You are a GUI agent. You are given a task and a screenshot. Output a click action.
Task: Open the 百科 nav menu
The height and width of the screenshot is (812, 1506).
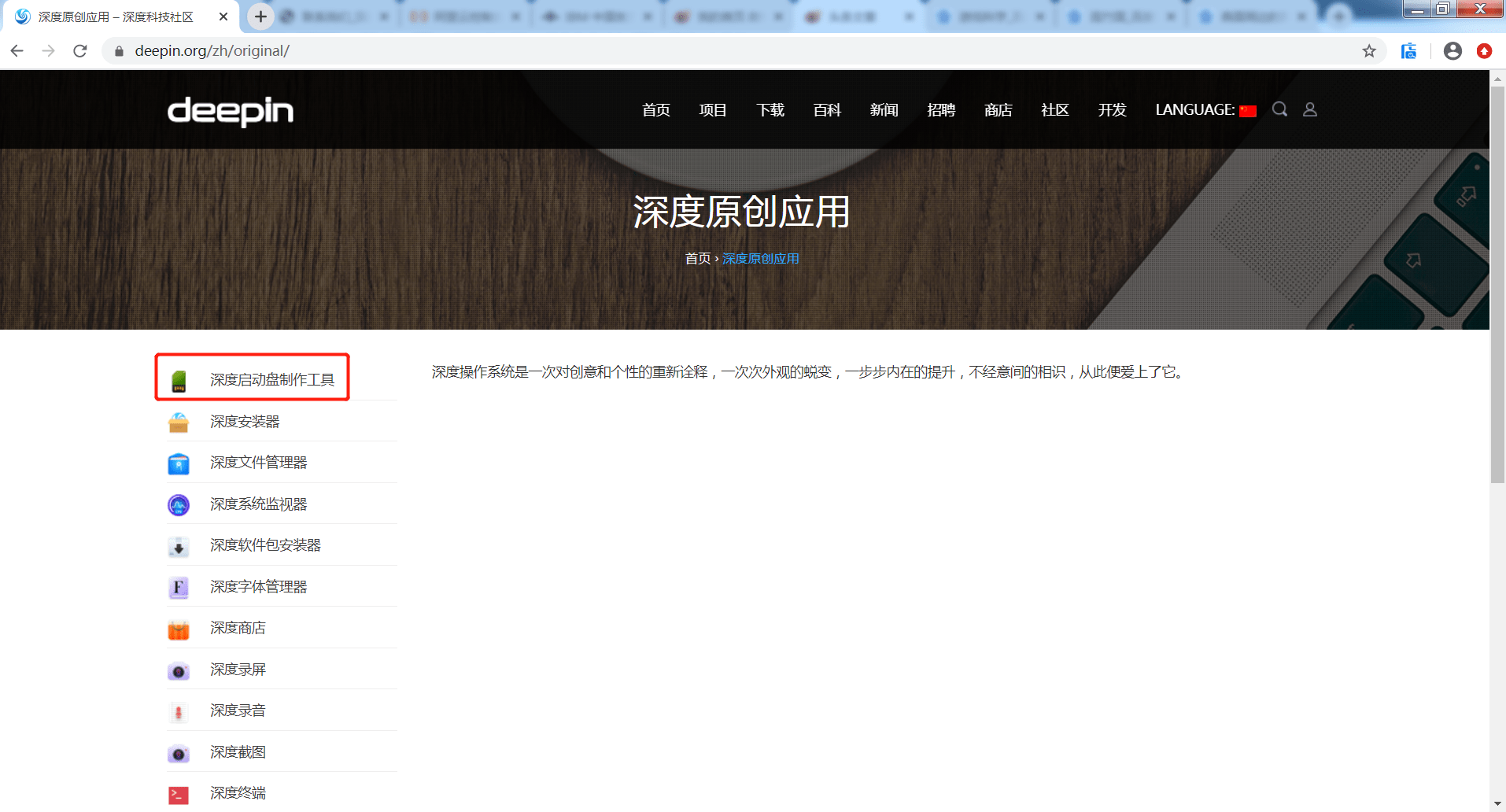[827, 110]
